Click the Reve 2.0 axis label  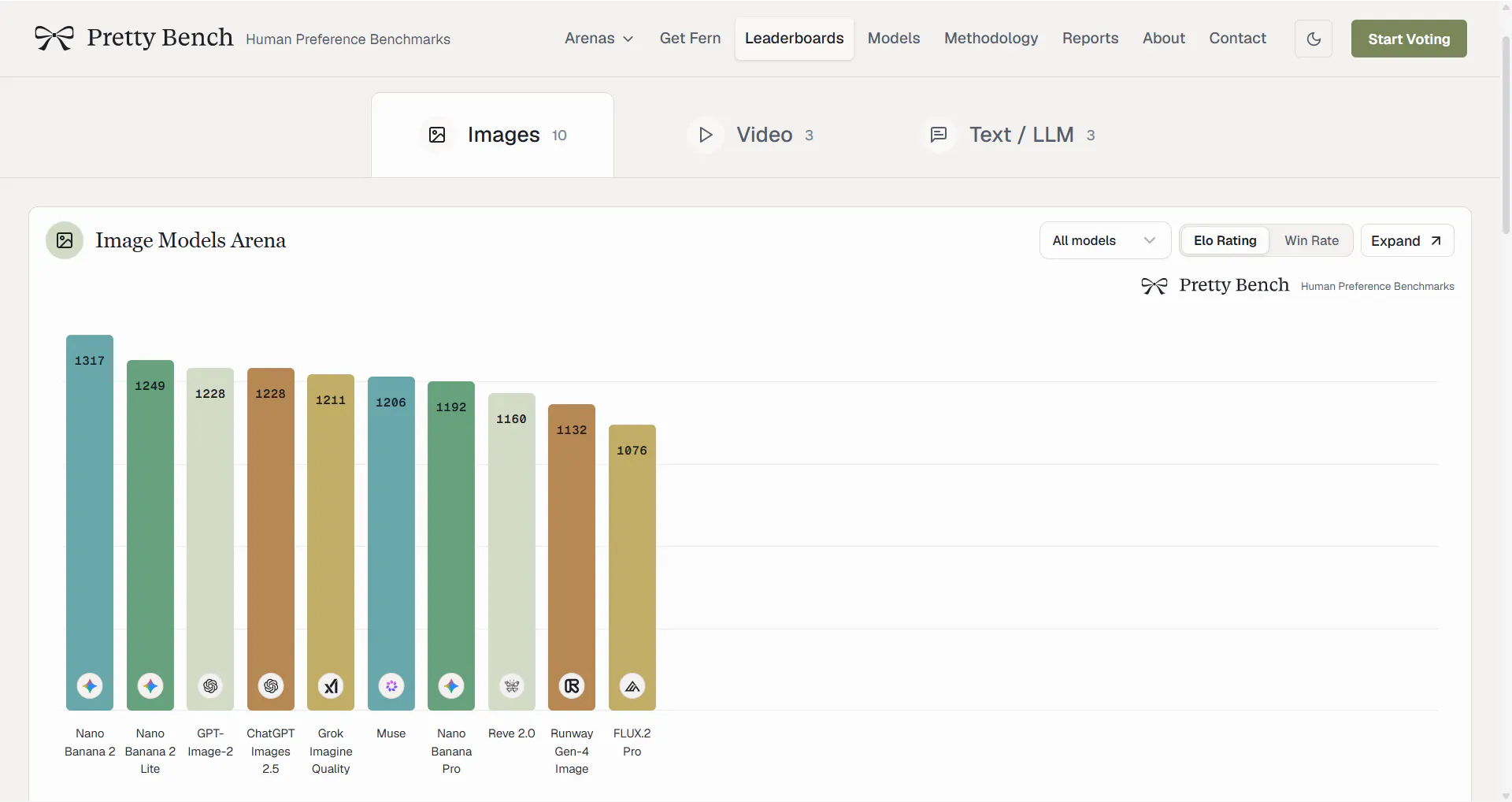point(512,733)
